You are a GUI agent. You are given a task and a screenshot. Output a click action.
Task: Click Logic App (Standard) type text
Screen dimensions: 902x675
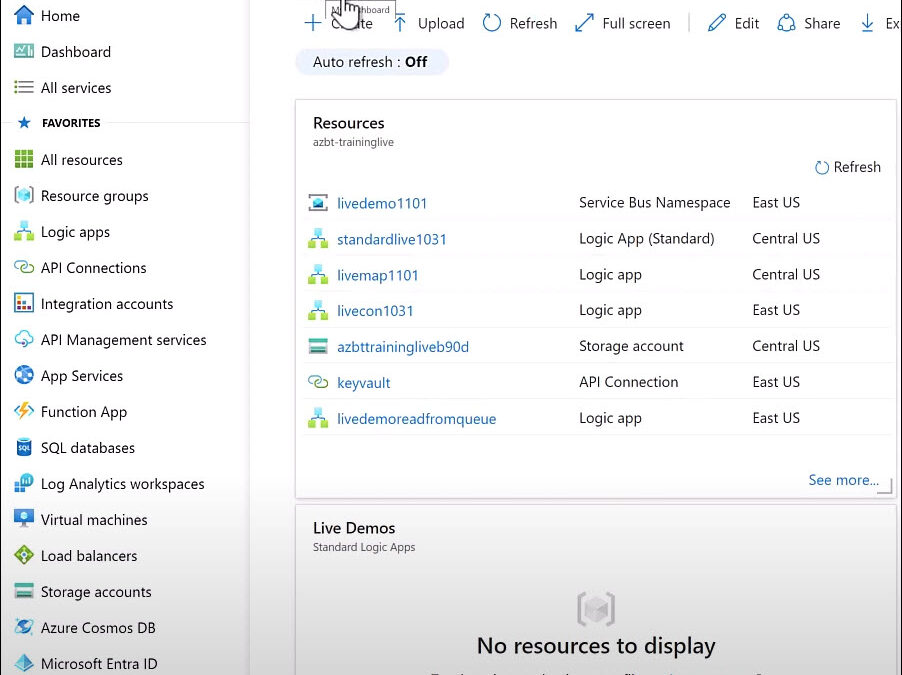647,239
